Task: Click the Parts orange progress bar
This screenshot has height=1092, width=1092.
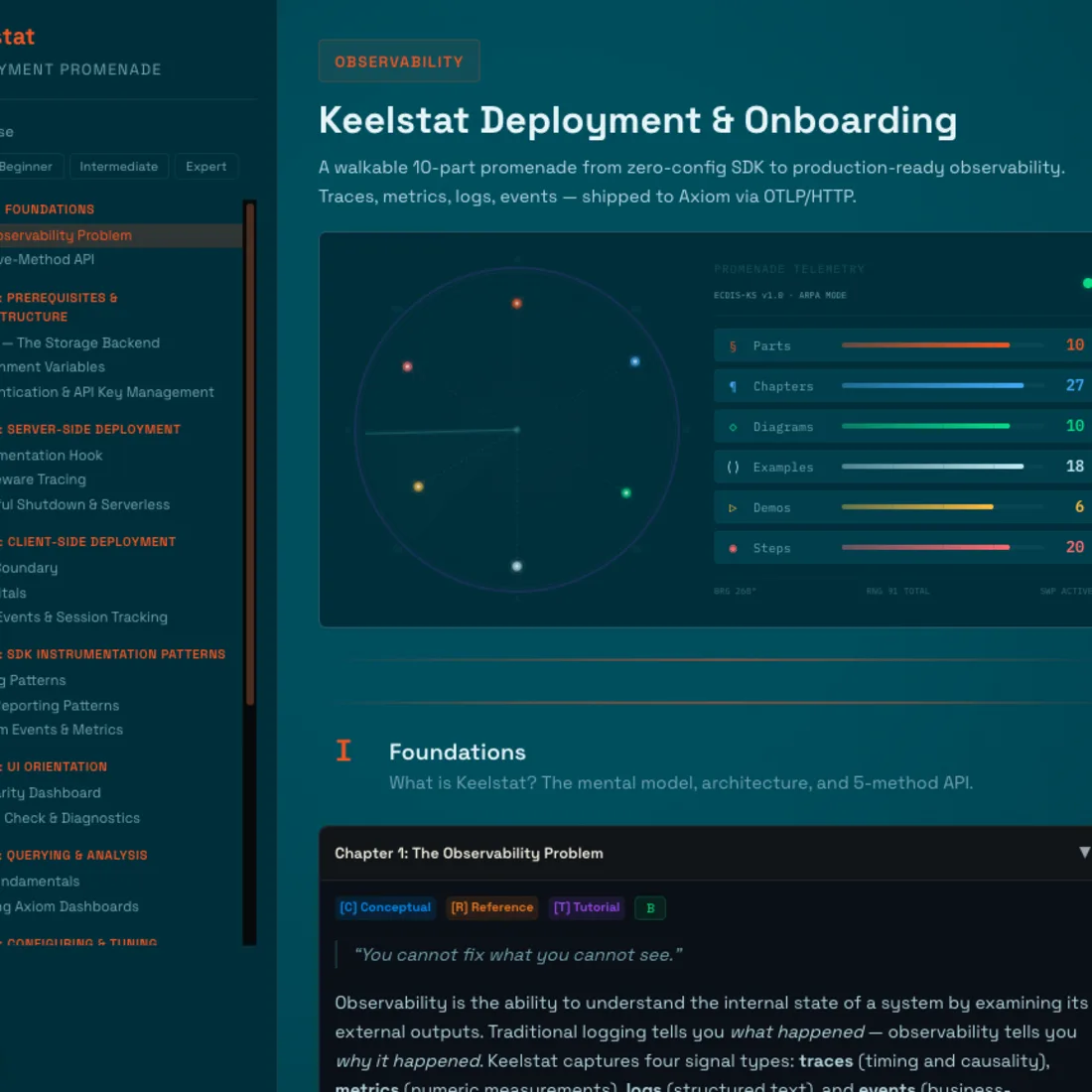Action: [925, 344]
